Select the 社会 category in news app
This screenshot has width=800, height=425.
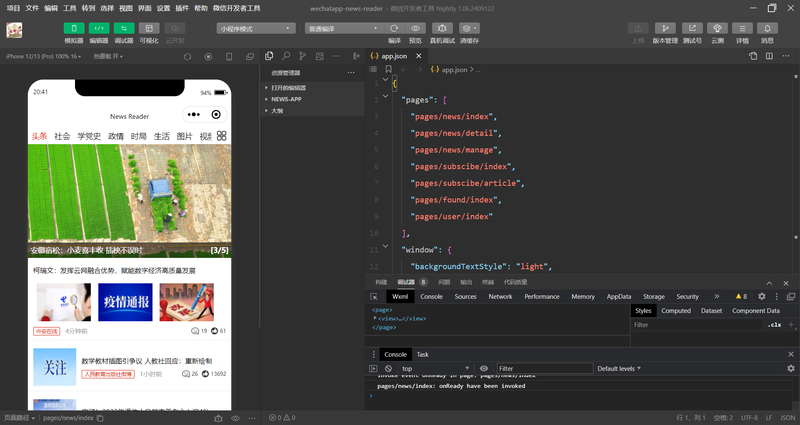point(62,136)
